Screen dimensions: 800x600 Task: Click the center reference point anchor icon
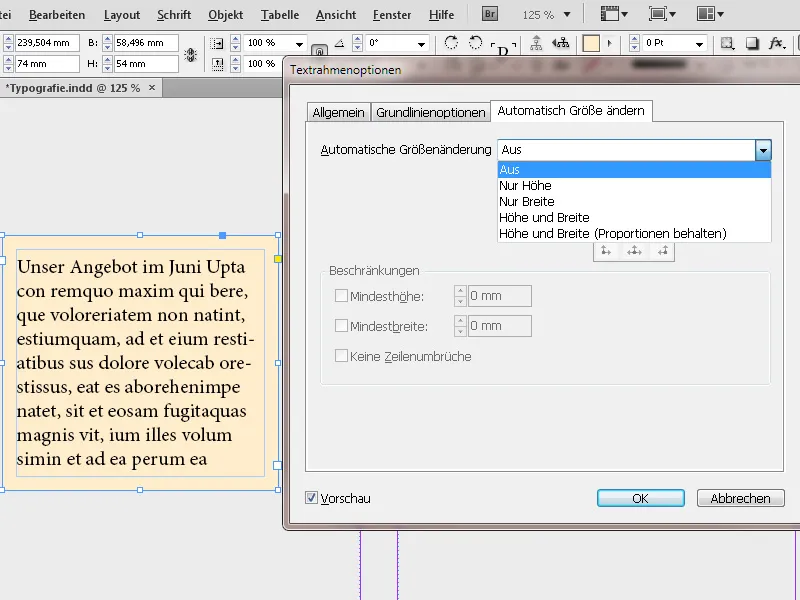tap(634, 251)
